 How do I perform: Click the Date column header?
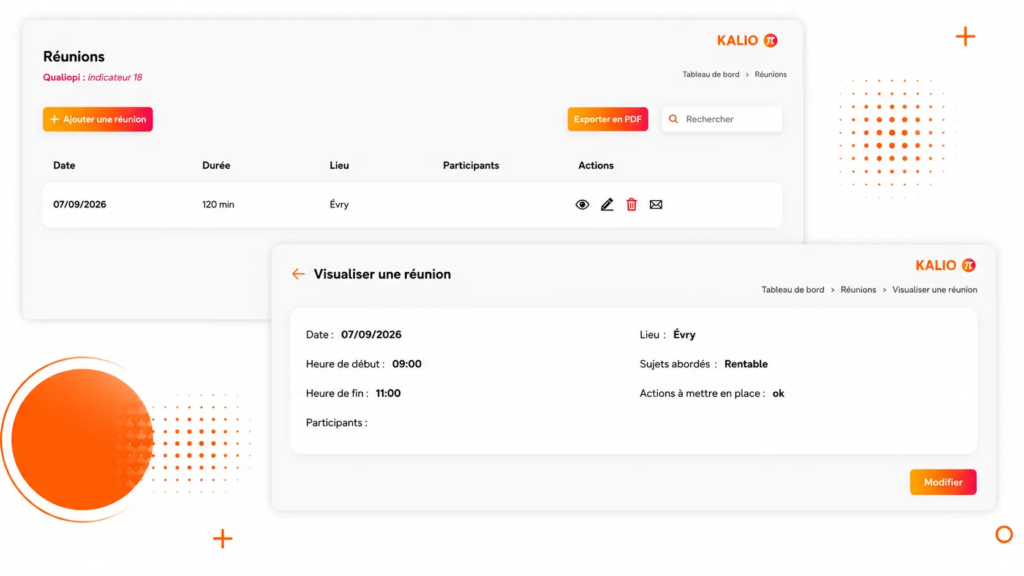64,165
